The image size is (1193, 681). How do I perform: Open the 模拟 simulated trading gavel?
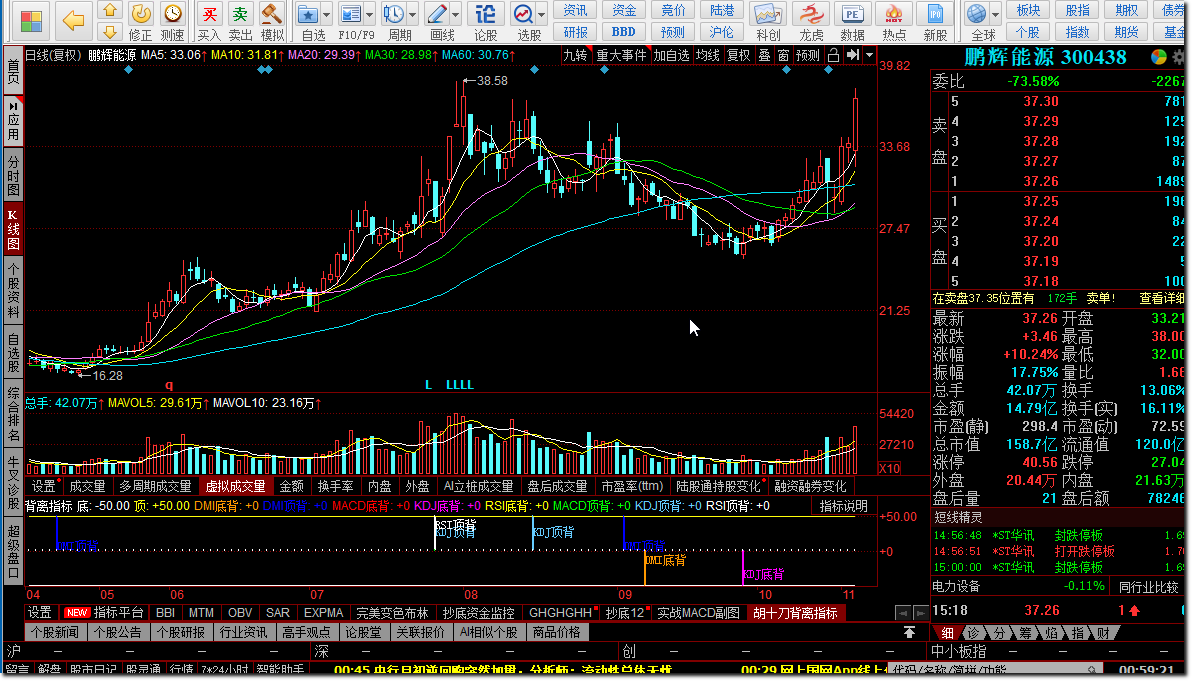pyautogui.click(x=272, y=21)
